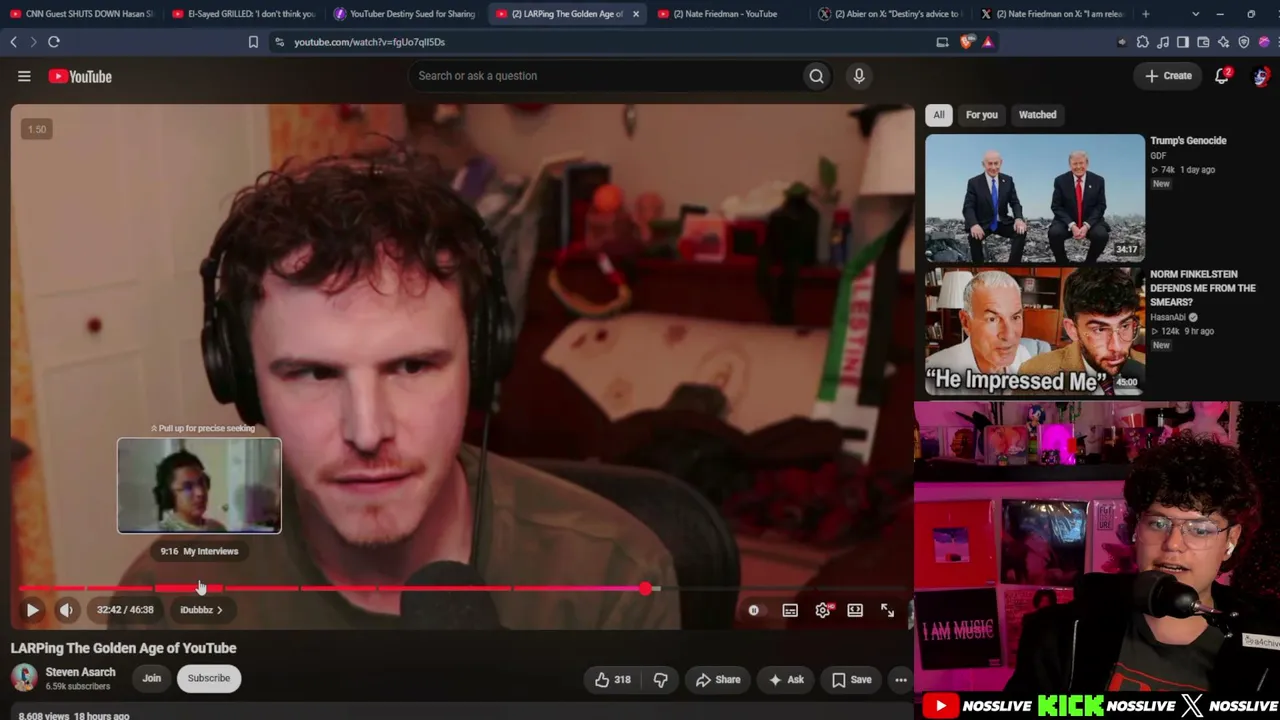Open the YouTube notifications bell
Screen dimensions: 1280x720
(x=1222, y=76)
